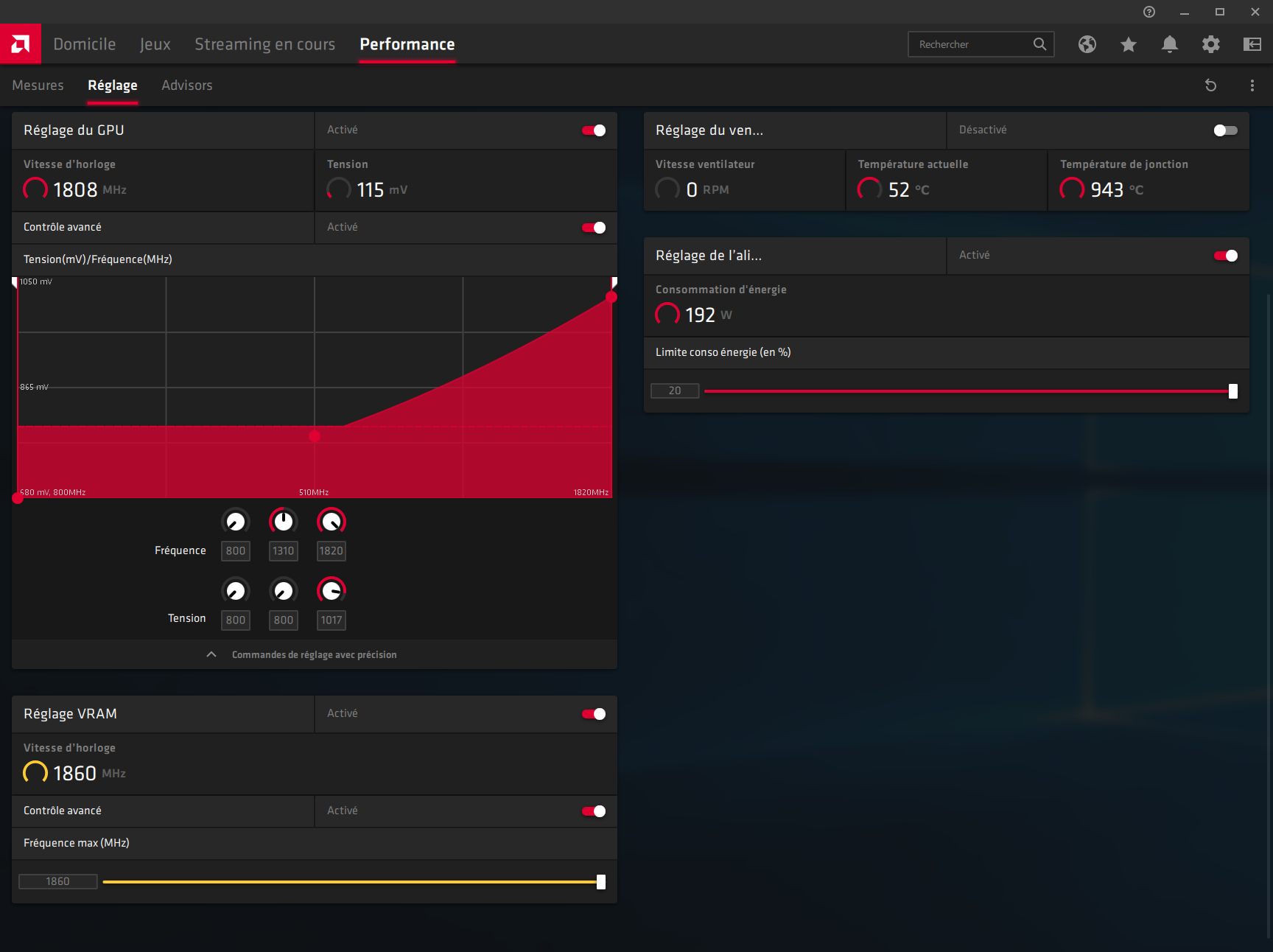Viewport: 1273px width, 952px height.
Task: Disable the Réglage du GPU toggle
Action: tap(594, 130)
